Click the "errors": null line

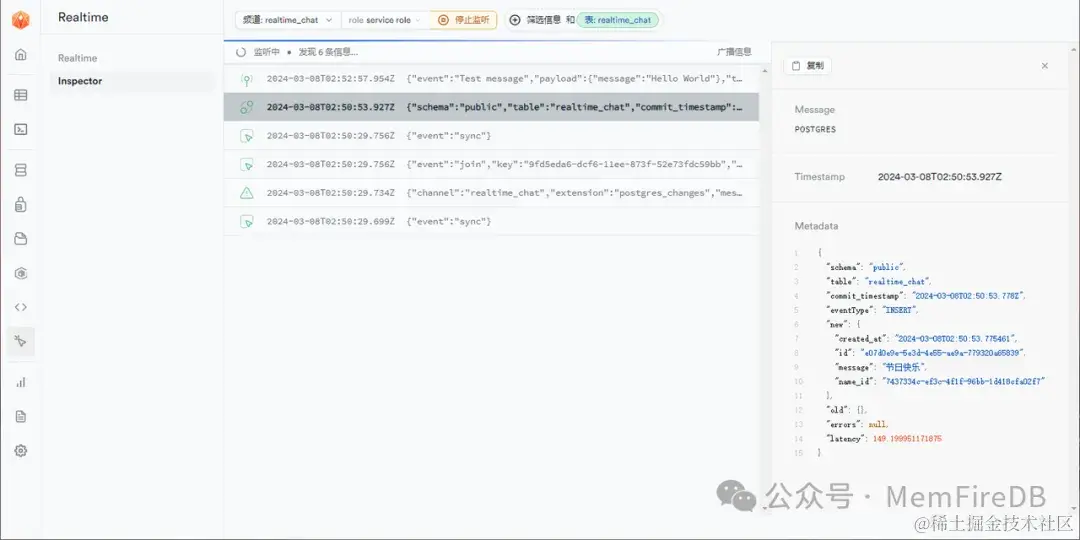[858, 424]
